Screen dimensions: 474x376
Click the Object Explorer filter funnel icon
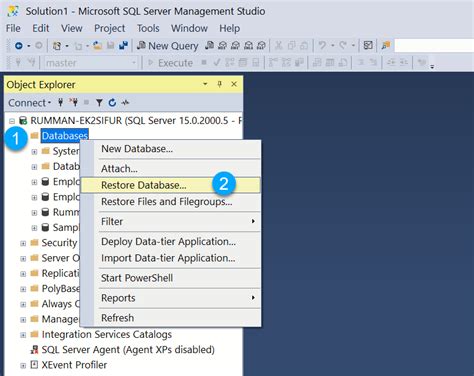click(99, 103)
